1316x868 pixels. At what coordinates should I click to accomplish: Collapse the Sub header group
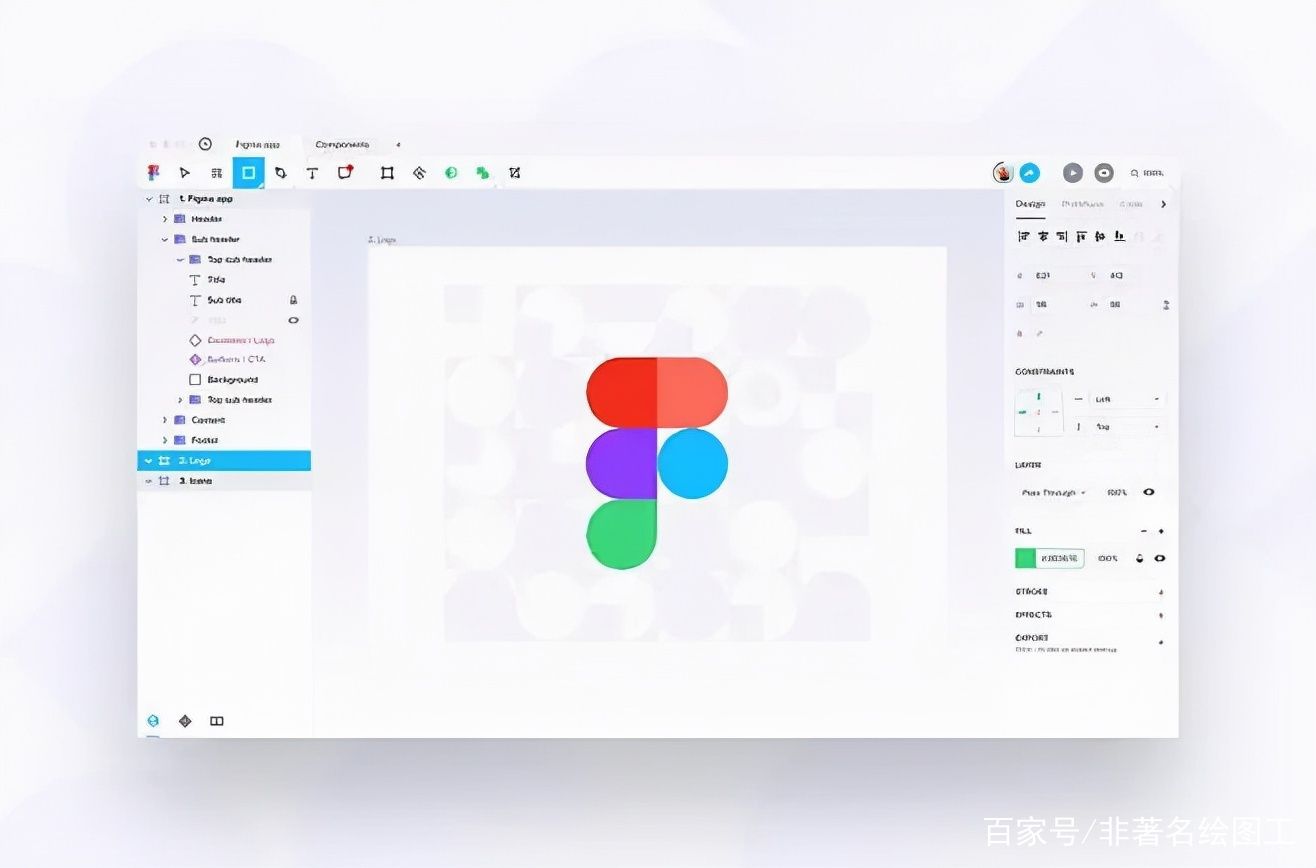click(165, 239)
